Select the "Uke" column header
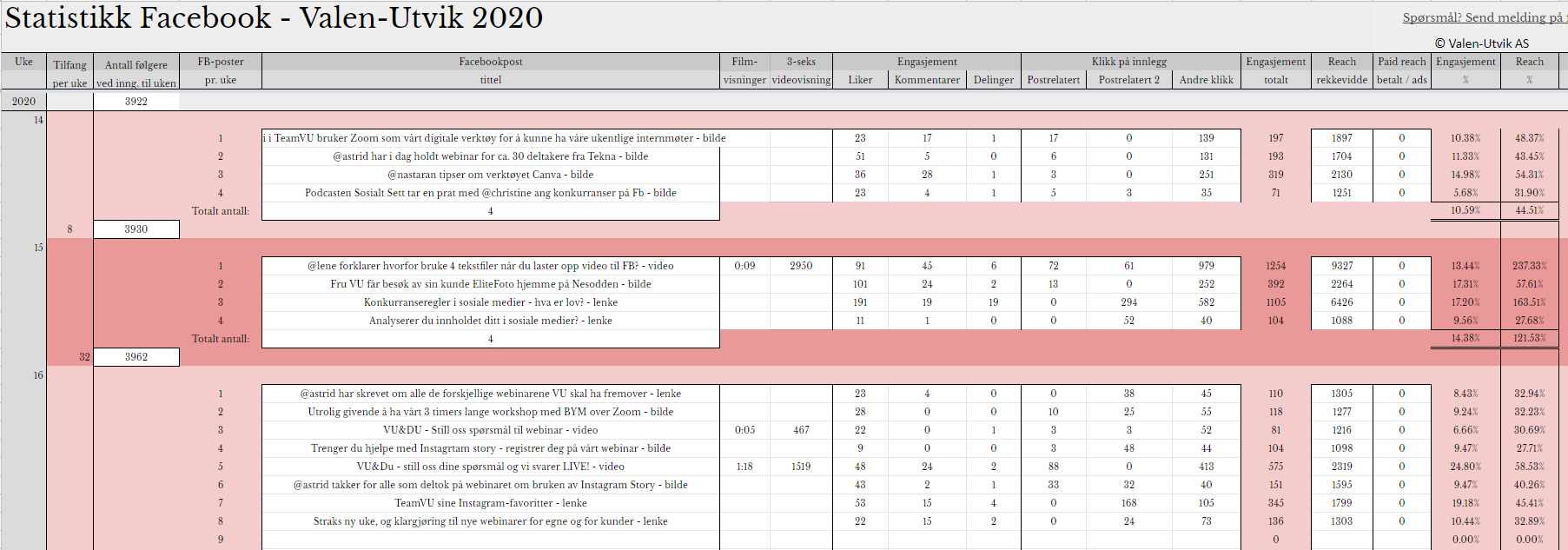The image size is (1568, 550). point(23,62)
